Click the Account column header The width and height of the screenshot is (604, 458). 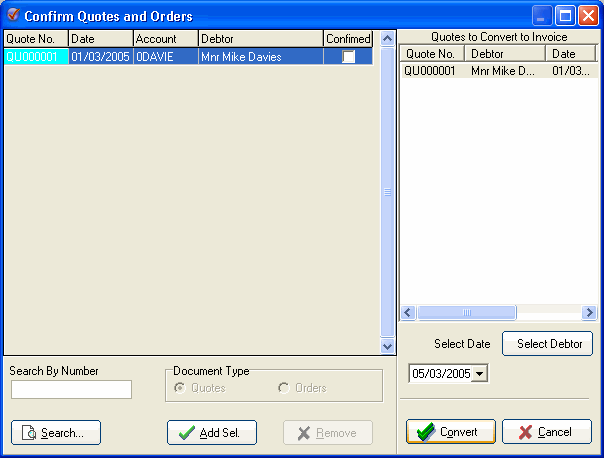tap(166, 39)
